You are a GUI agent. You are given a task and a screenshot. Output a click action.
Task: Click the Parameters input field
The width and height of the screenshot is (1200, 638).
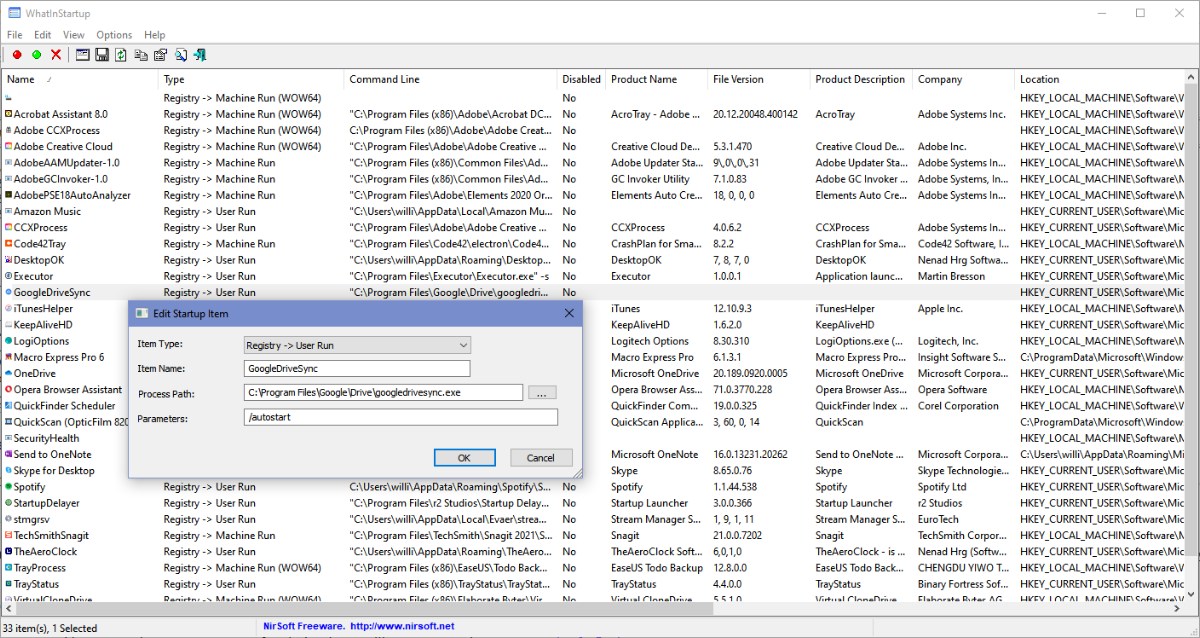(401, 417)
